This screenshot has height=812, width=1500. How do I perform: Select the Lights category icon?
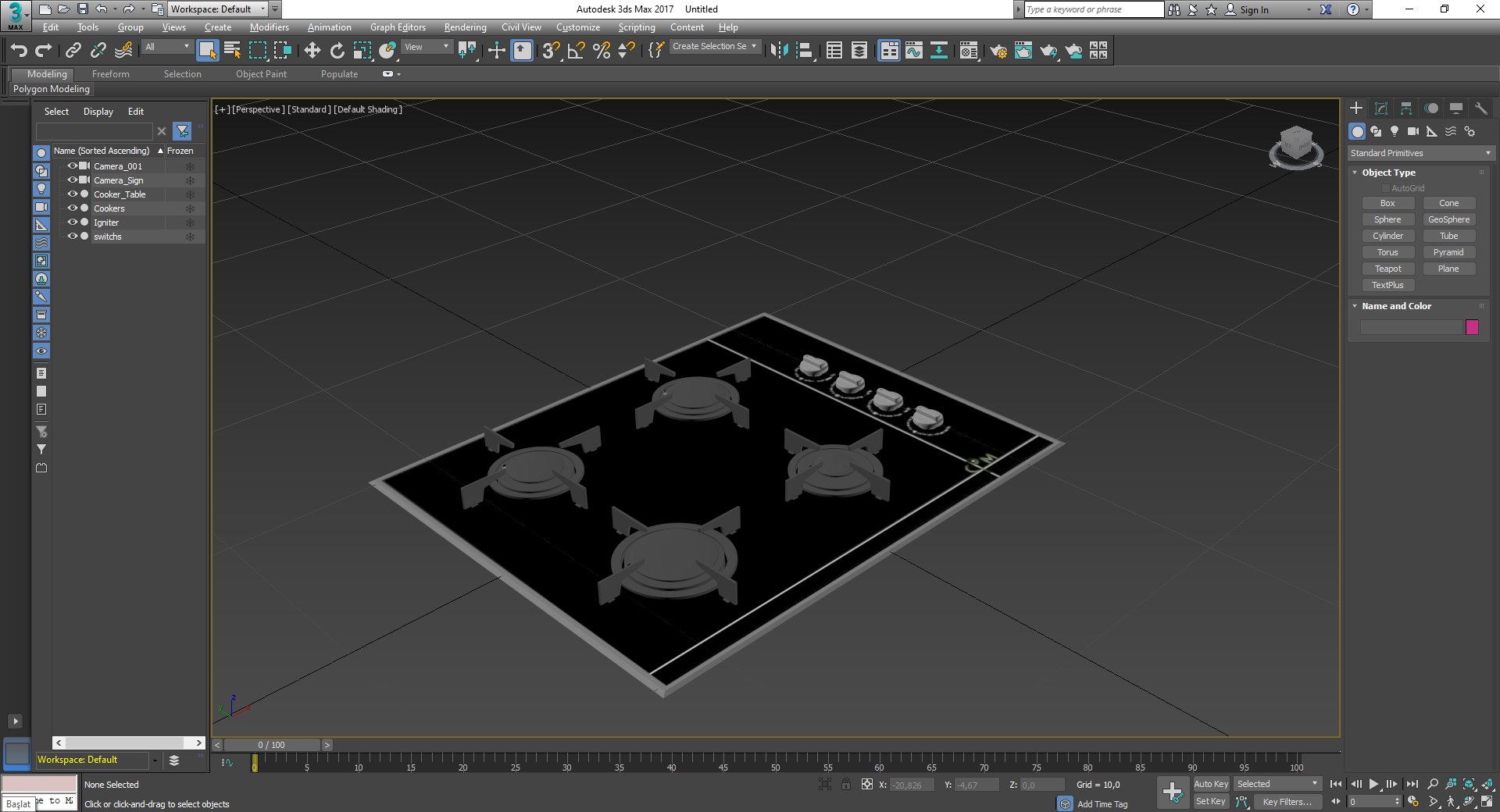1395,131
